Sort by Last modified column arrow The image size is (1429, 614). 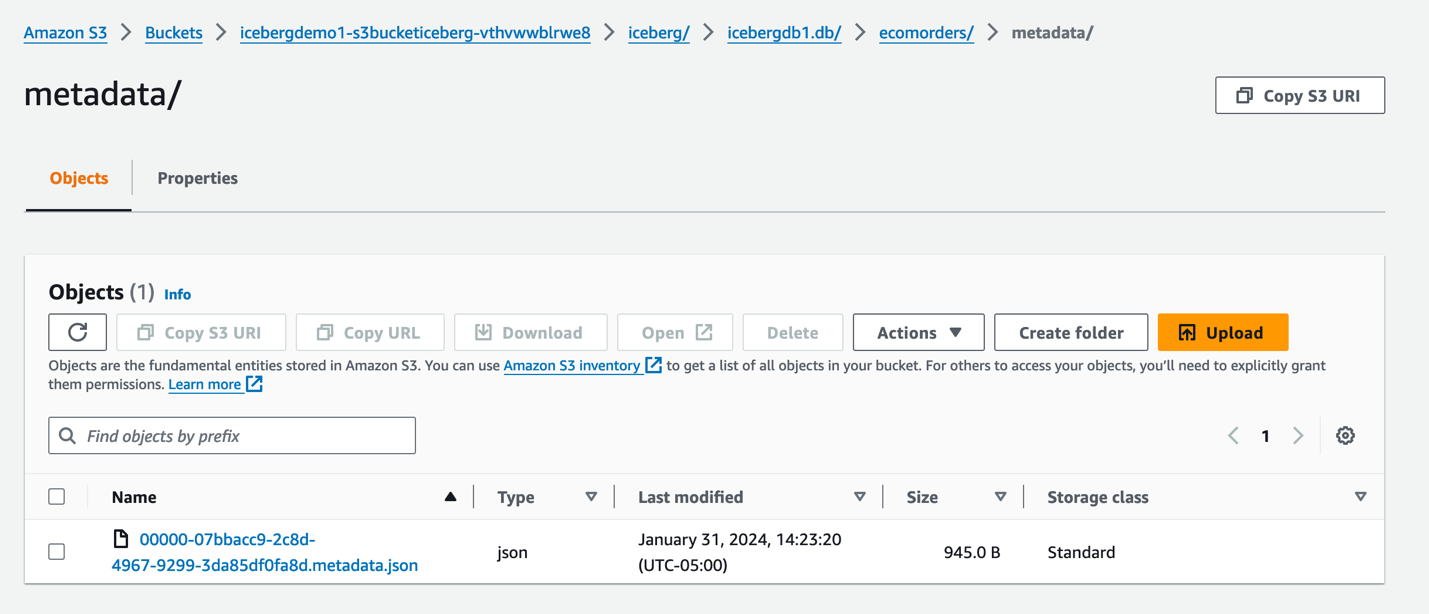[x=859, y=496]
